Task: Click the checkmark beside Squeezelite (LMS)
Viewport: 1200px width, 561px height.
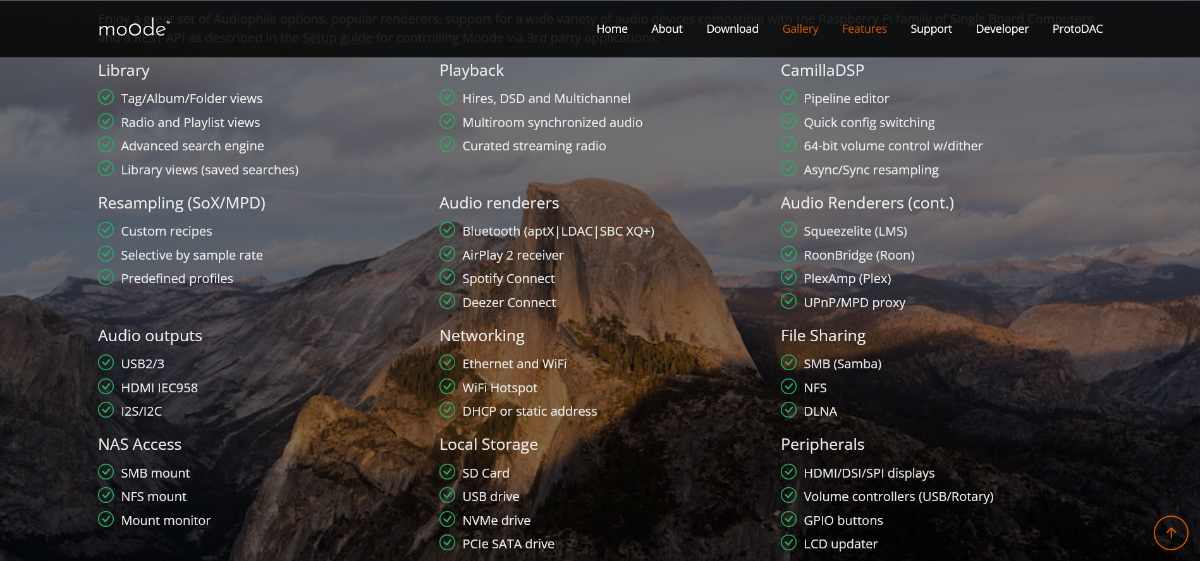Action: click(x=789, y=230)
